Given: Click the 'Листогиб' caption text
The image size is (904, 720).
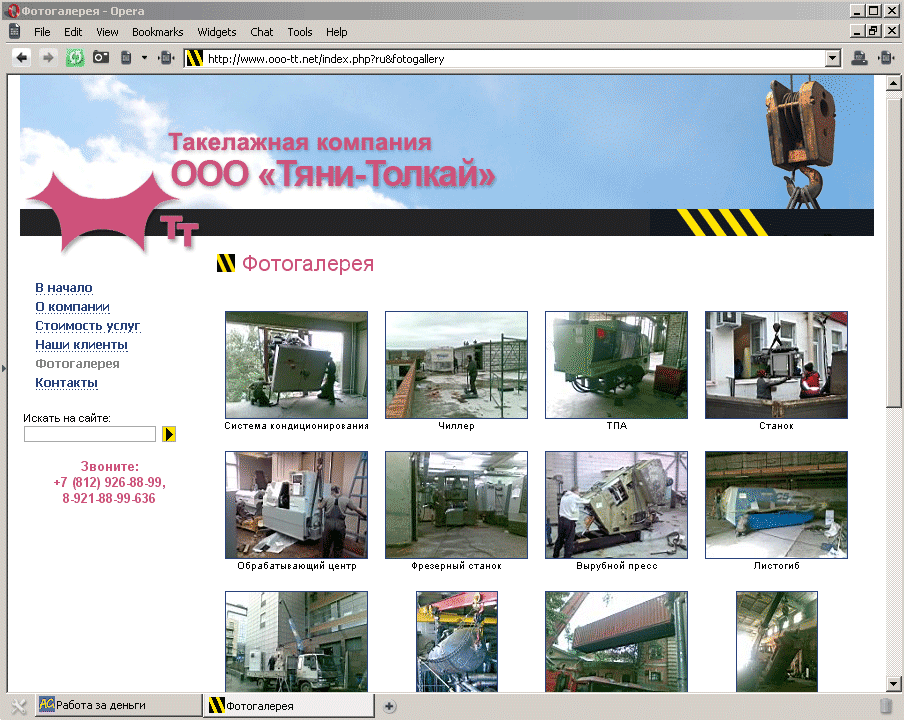Looking at the screenshot, I should pos(777,566).
